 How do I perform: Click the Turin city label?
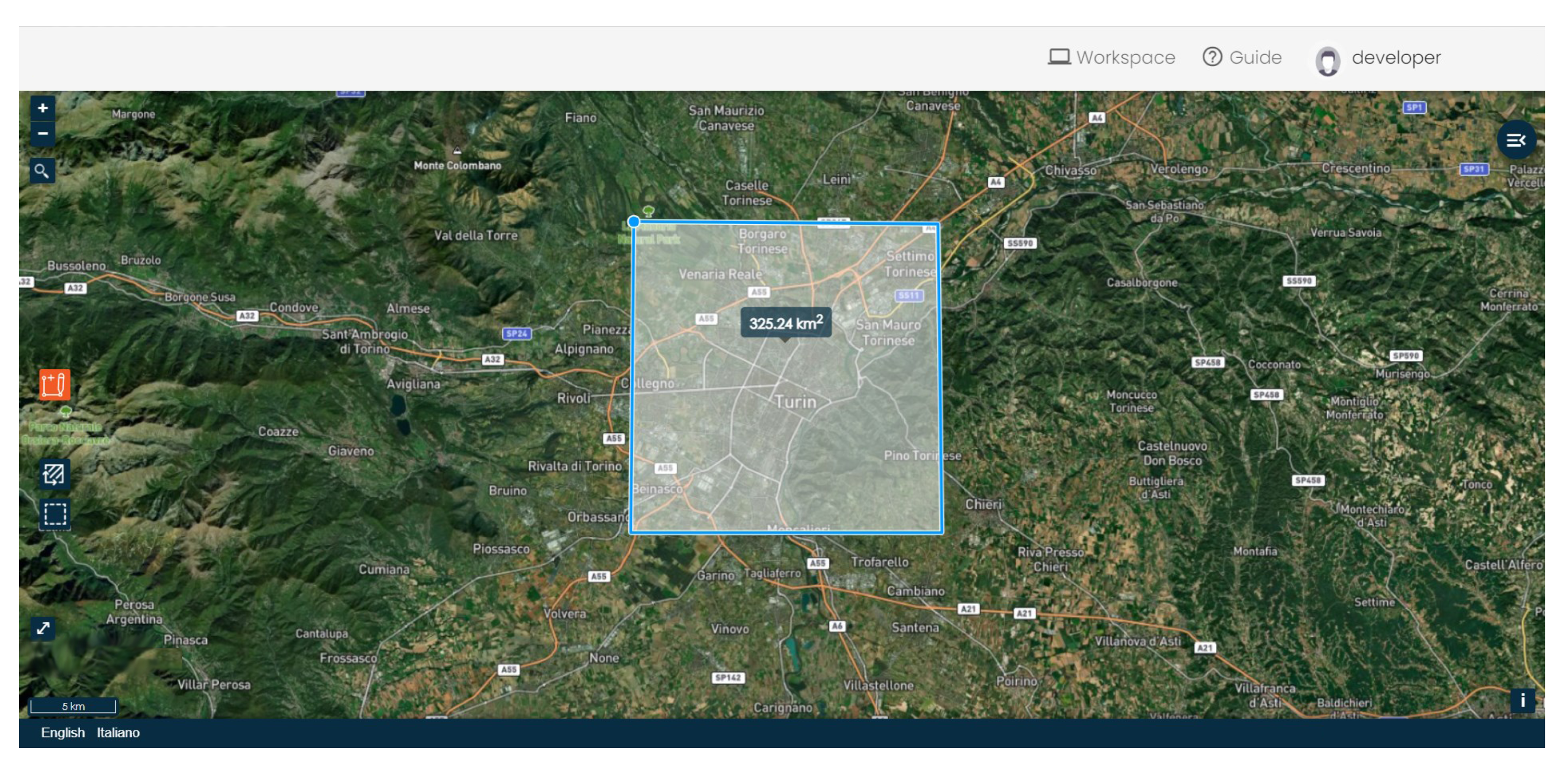pyautogui.click(x=795, y=402)
